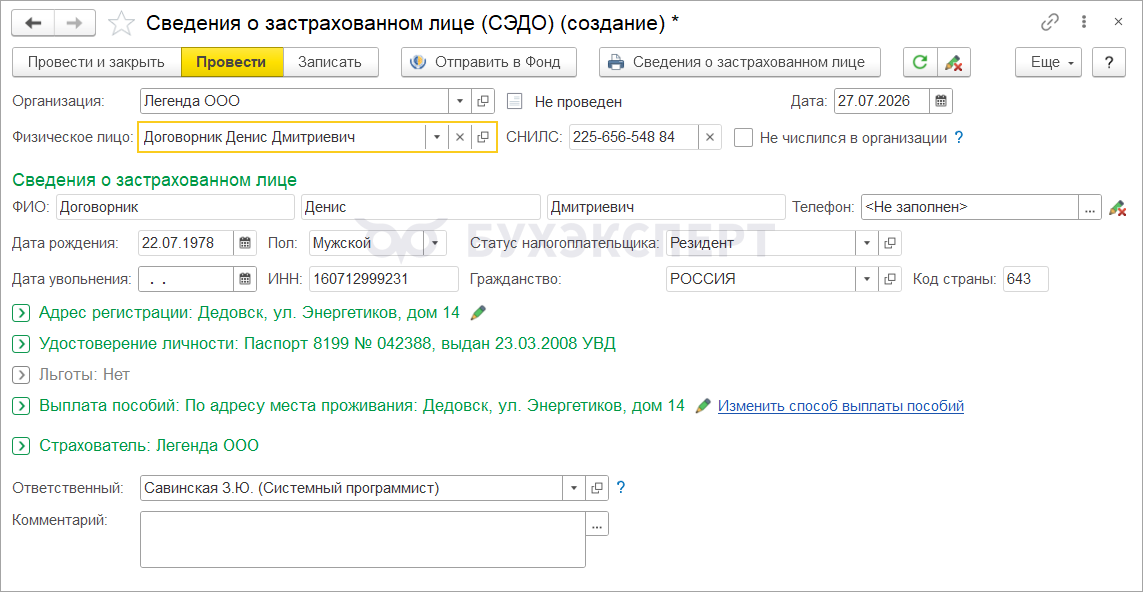Screen dimensions: 1143x592
Task: Open the Организация dropdown list
Action: pyautogui.click(x=460, y=101)
